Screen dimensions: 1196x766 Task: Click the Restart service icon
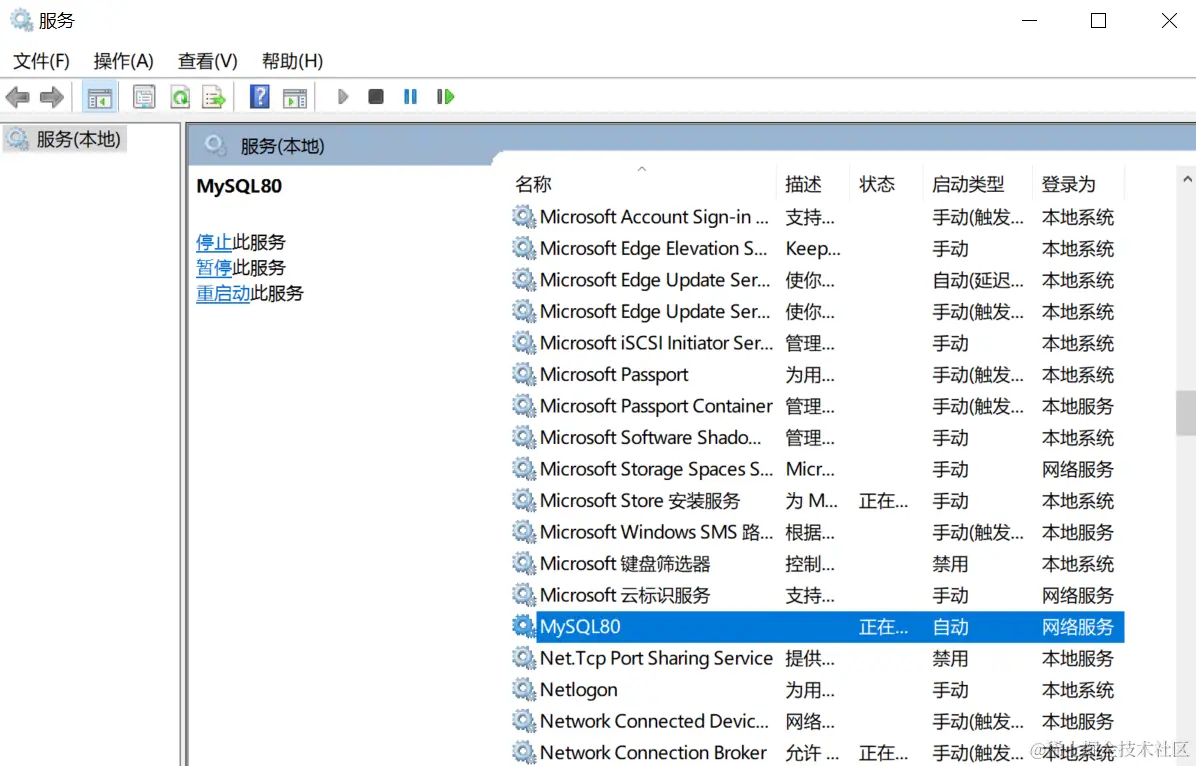pyautogui.click(x=445, y=97)
